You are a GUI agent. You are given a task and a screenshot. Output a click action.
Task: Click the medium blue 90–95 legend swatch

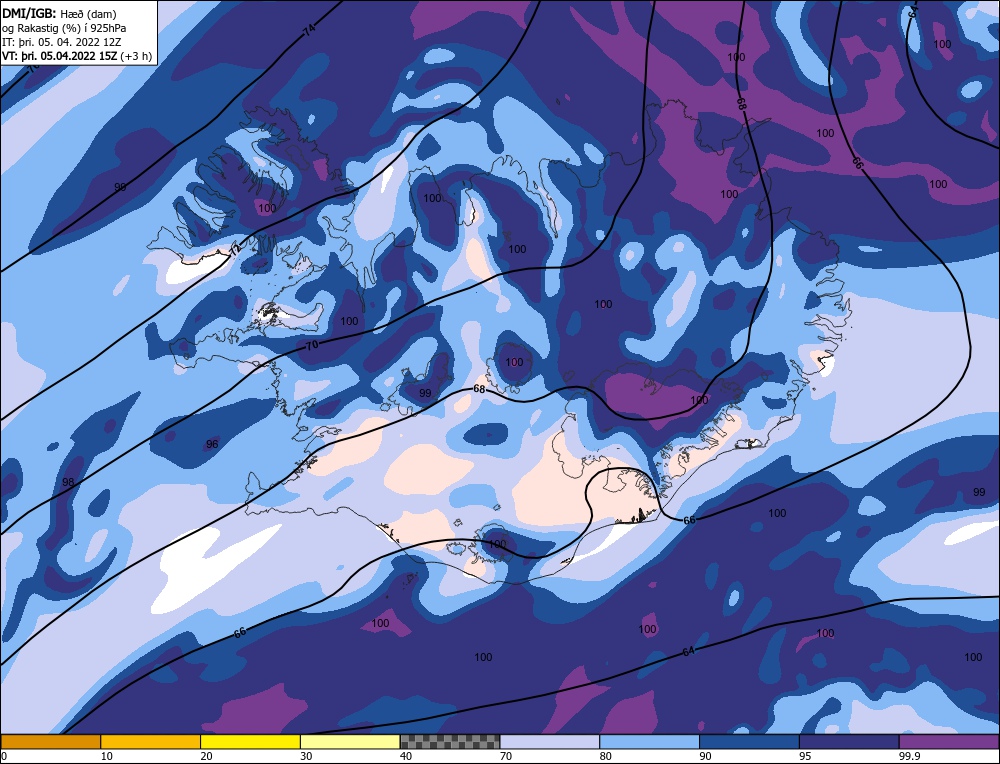click(749, 741)
